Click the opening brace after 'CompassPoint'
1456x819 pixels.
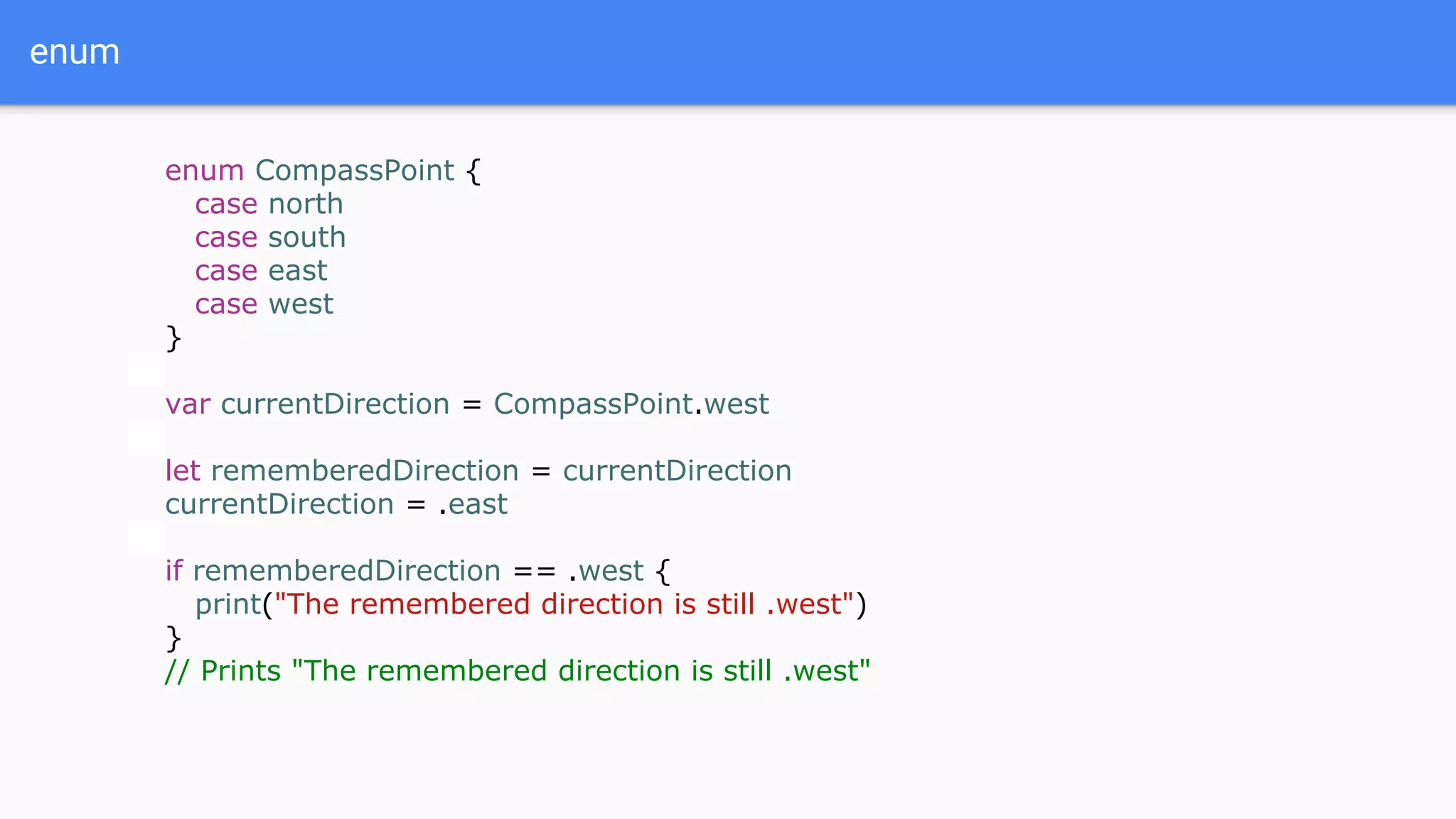click(x=473, y=171)
